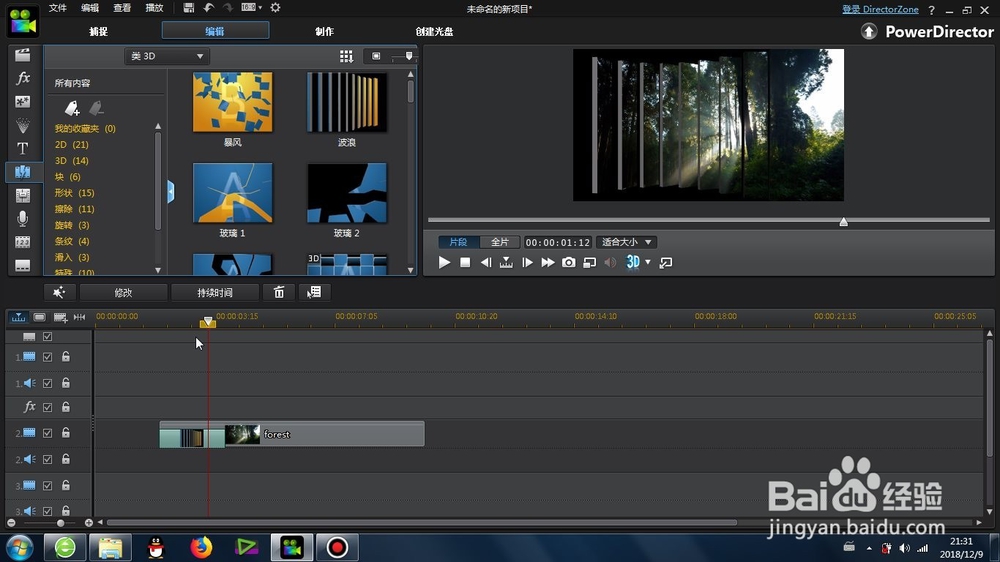Lock video track 2
The width and height of the screenshot is (1000, 562).
click(x=66, y=433)
